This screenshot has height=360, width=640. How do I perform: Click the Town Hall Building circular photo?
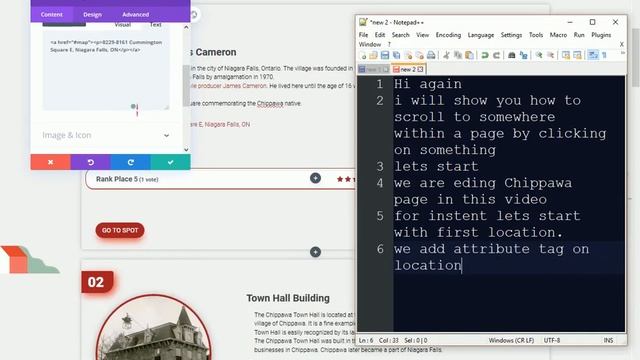[x=153, y=327]
